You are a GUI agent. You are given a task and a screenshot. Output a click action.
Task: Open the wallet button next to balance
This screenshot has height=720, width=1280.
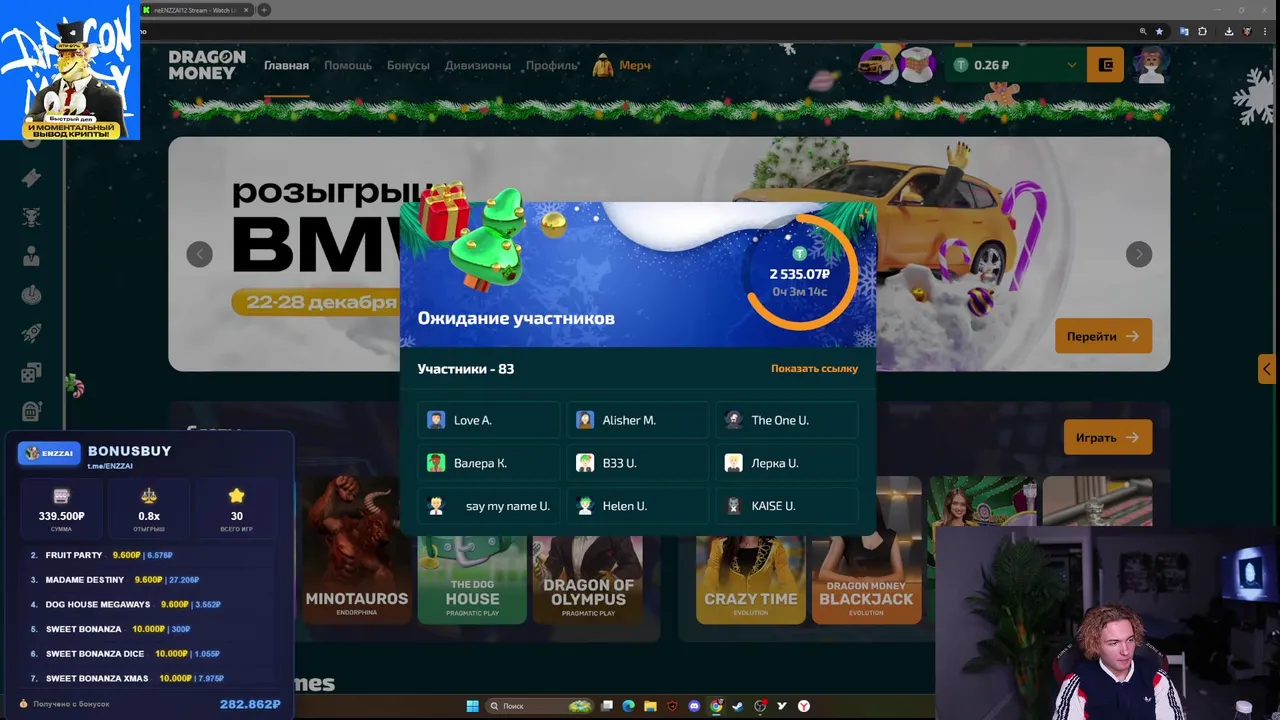(1105, 65)
